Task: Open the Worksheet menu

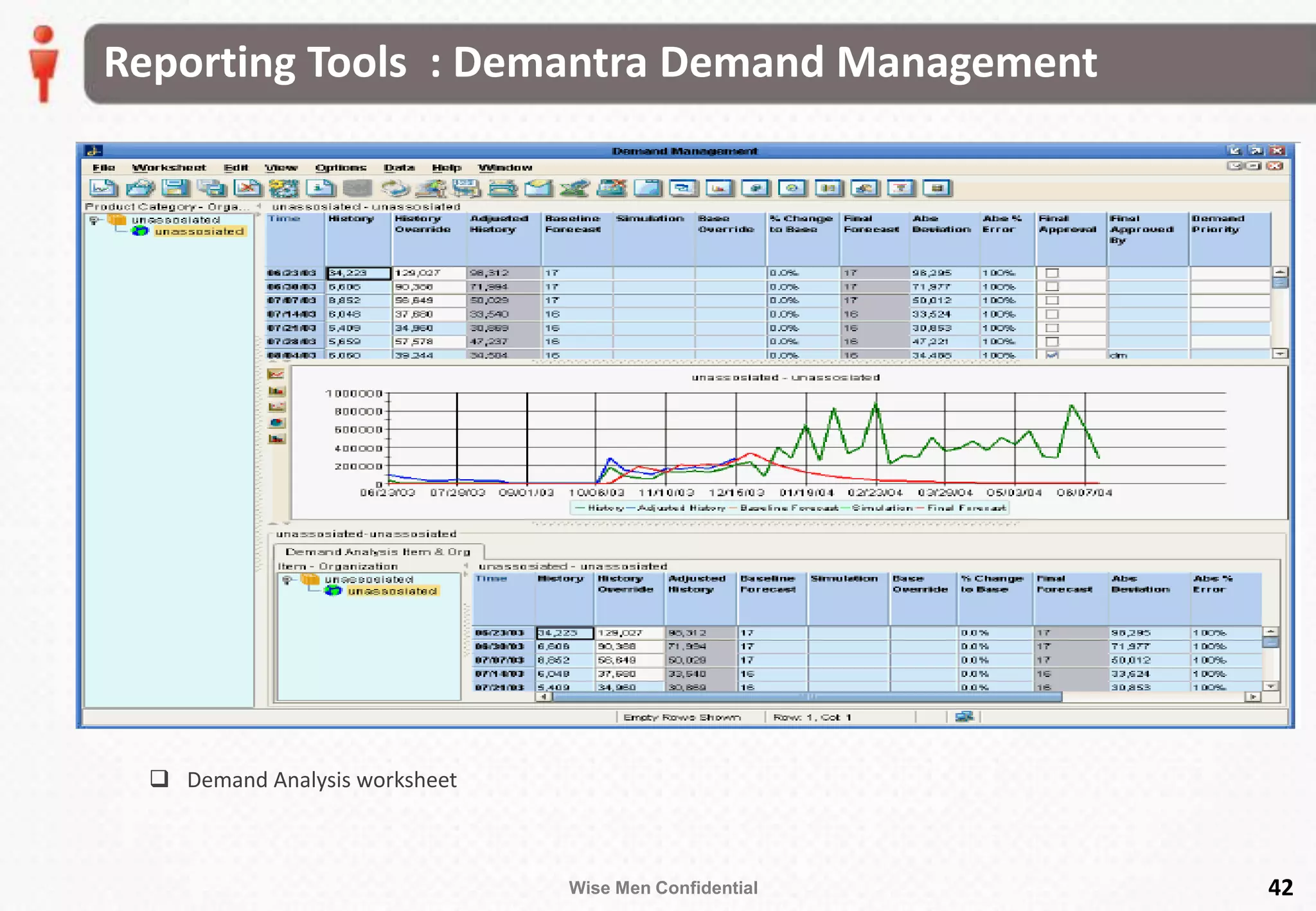Action: pyautogui.click(x=169, y=168)
